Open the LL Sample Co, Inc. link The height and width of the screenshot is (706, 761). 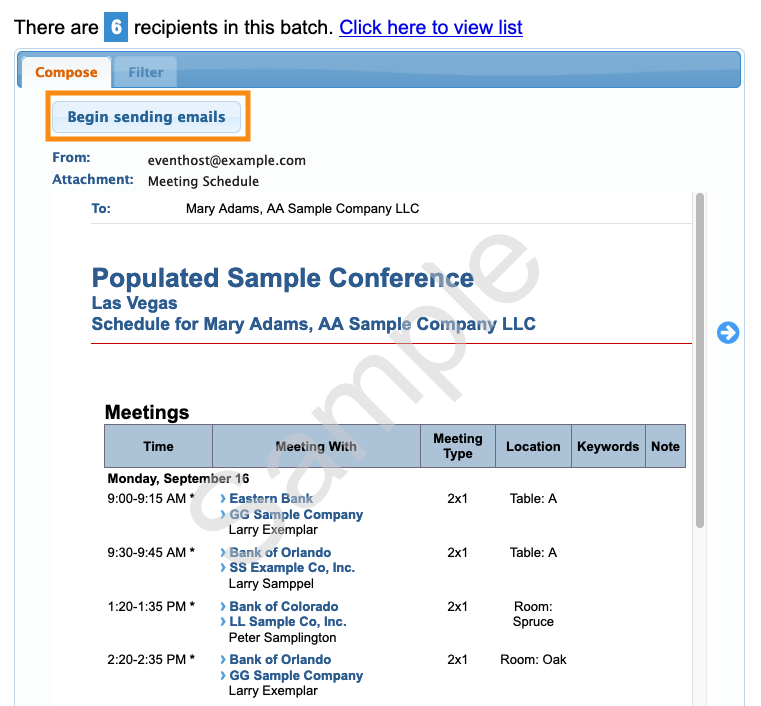click(288, 622)
